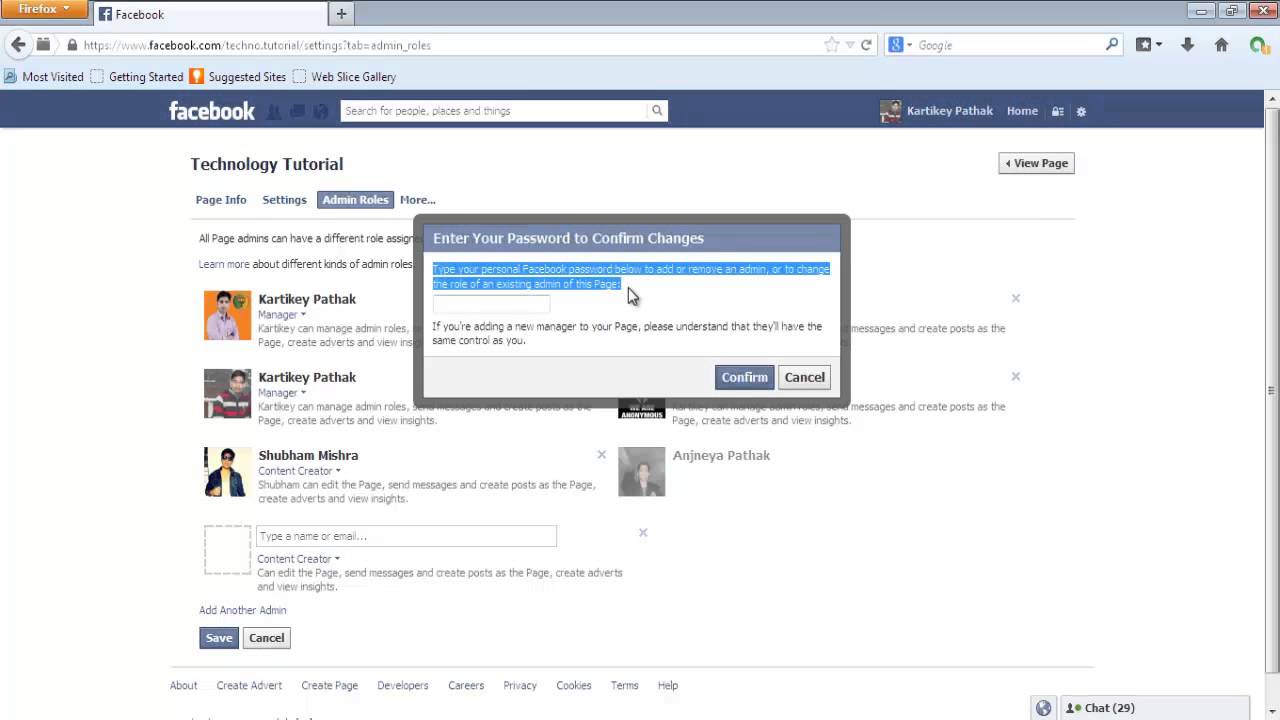
Task: Click Anjneya Pathak's profile picture
Action: pyautogui.click(x=641, y=472)
